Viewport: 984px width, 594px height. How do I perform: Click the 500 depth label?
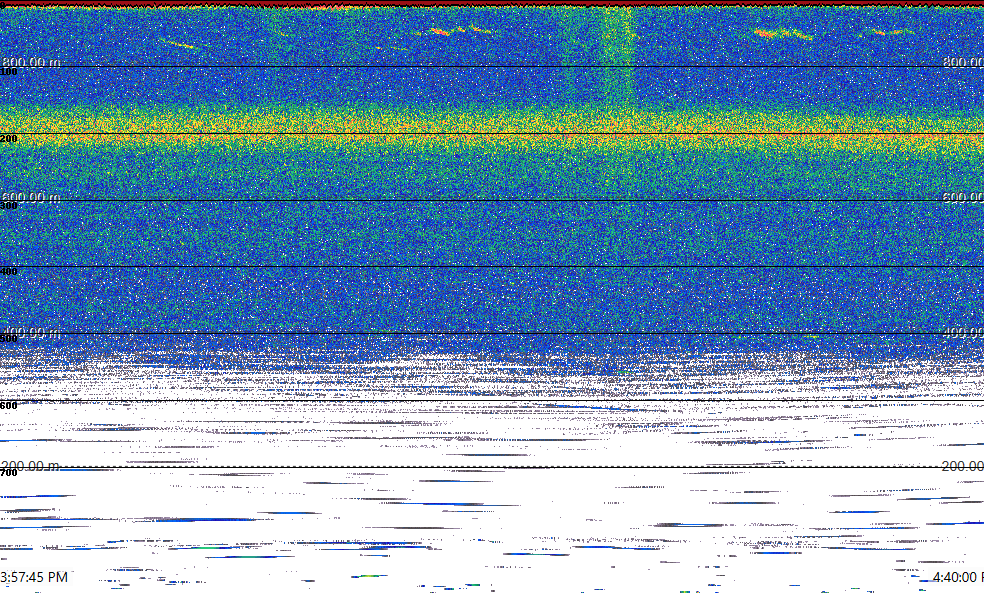(9, 339)
